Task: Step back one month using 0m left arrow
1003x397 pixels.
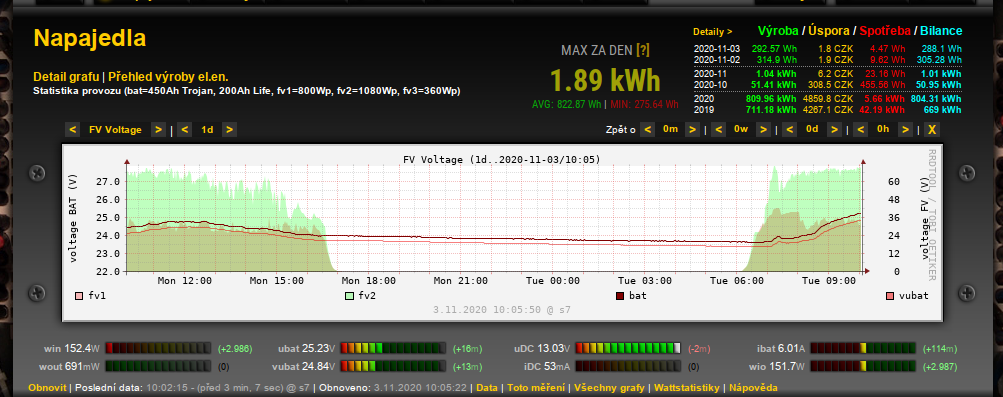Action: pos(648,130)
